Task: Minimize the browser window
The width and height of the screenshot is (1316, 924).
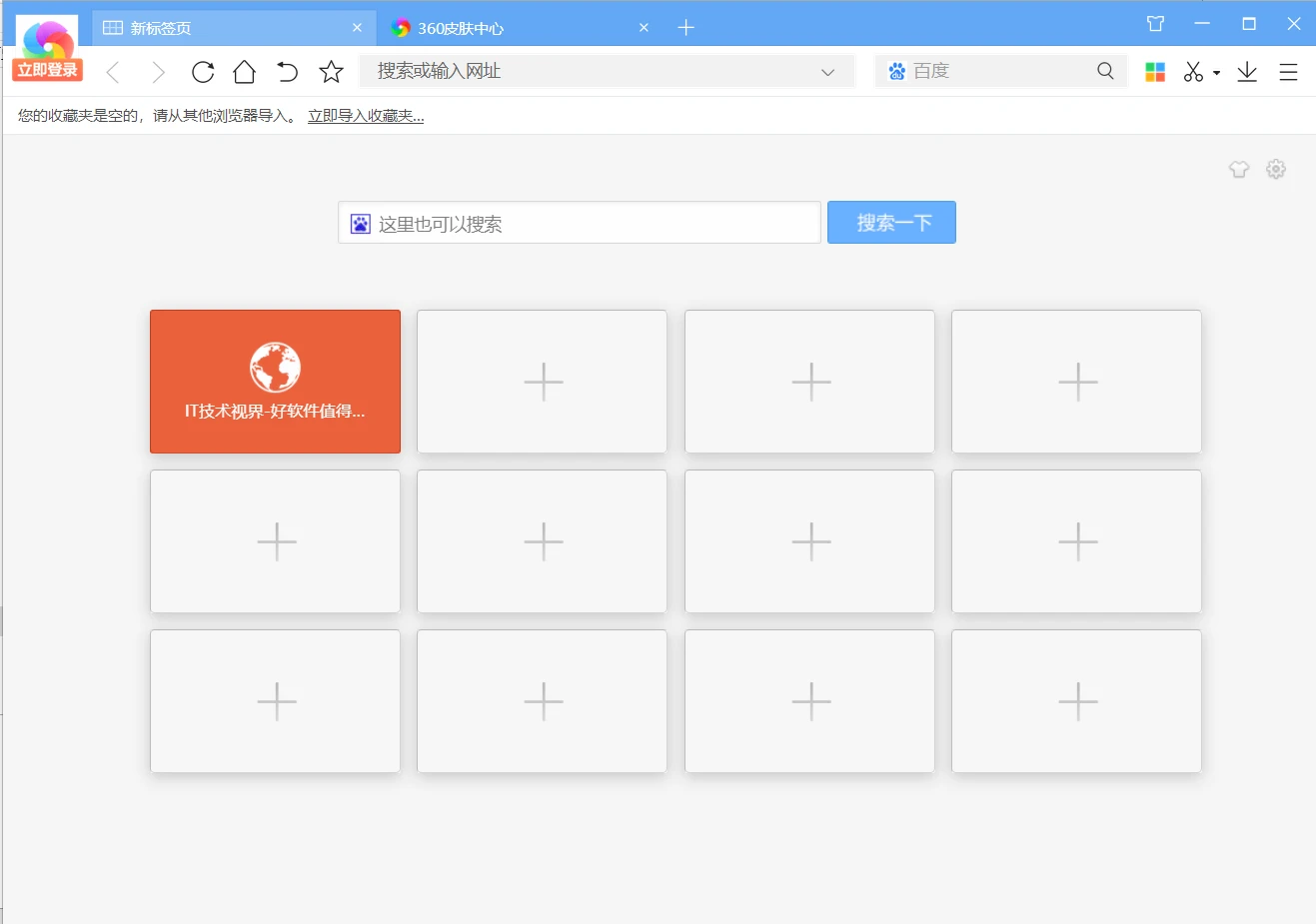Action: click(x=1202, y=24)
